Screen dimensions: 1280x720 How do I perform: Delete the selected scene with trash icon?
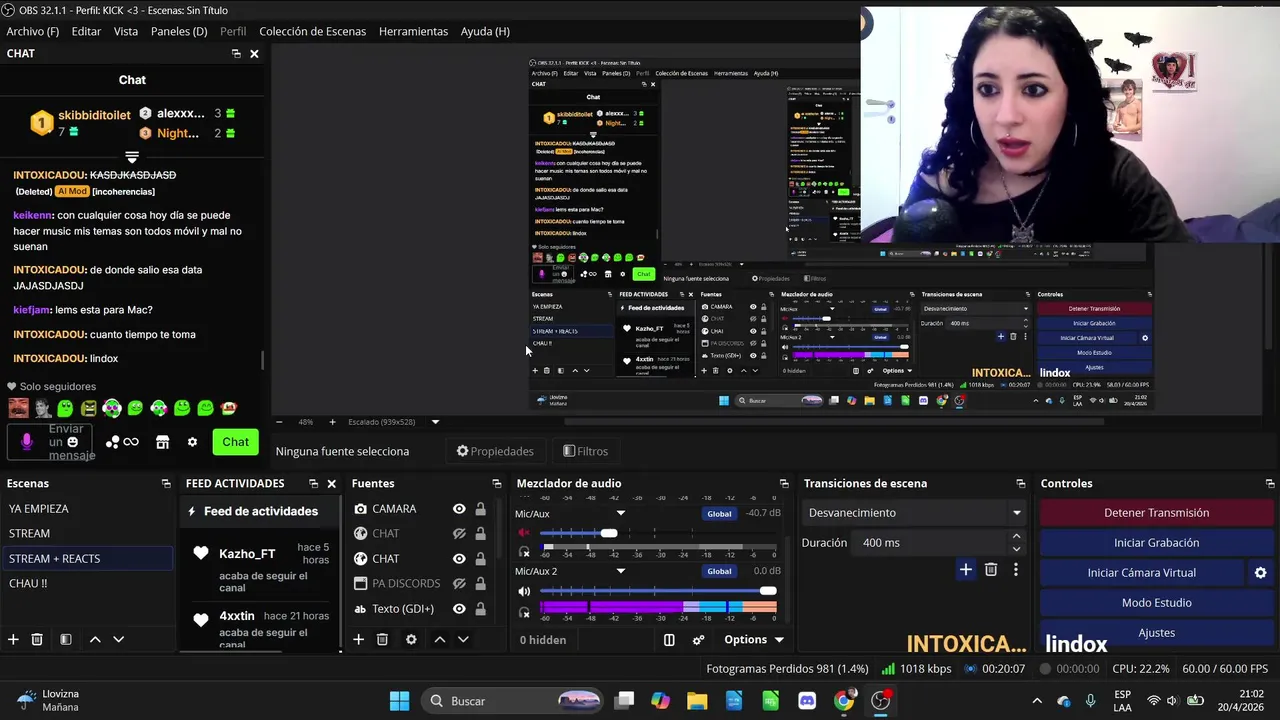[x=37, y=639]
